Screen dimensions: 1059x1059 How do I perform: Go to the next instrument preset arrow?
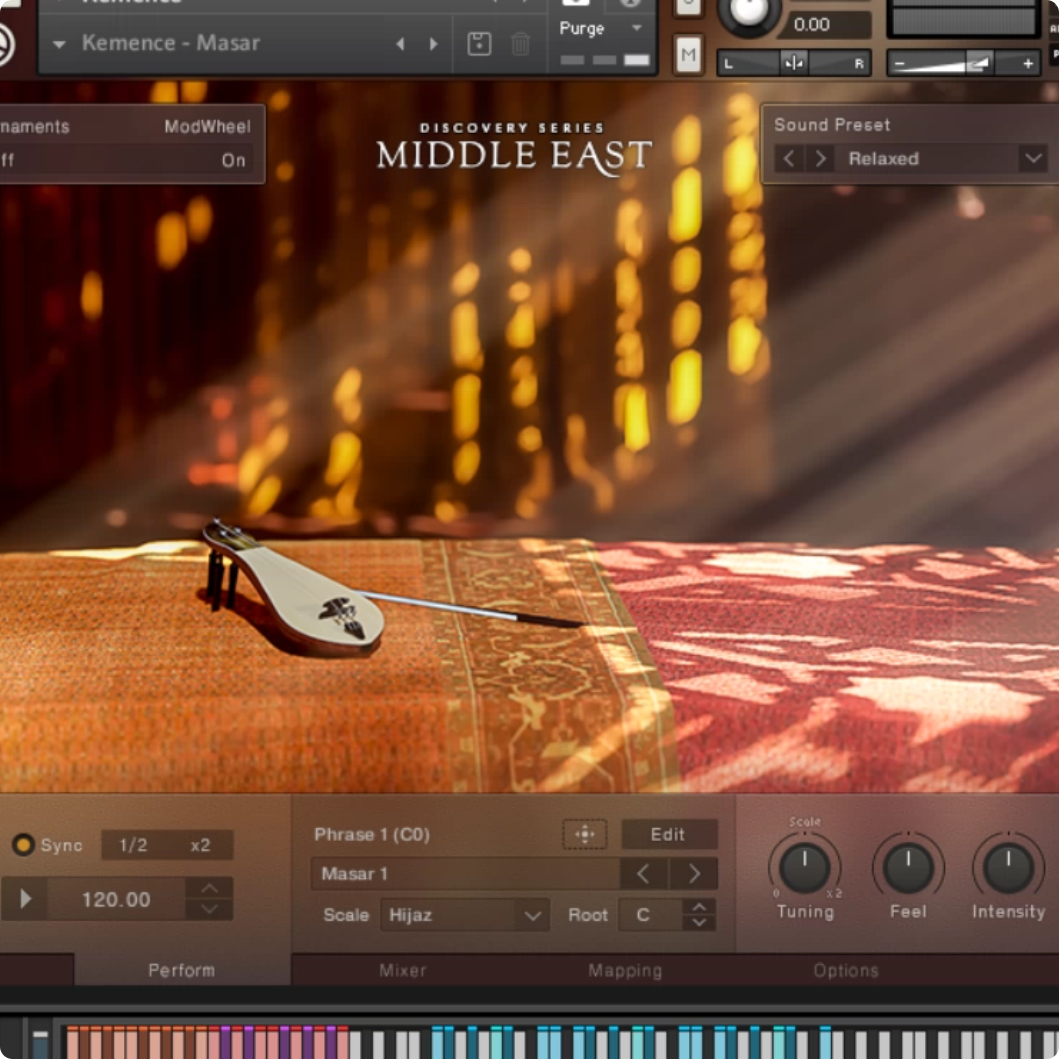pos(434,44)
